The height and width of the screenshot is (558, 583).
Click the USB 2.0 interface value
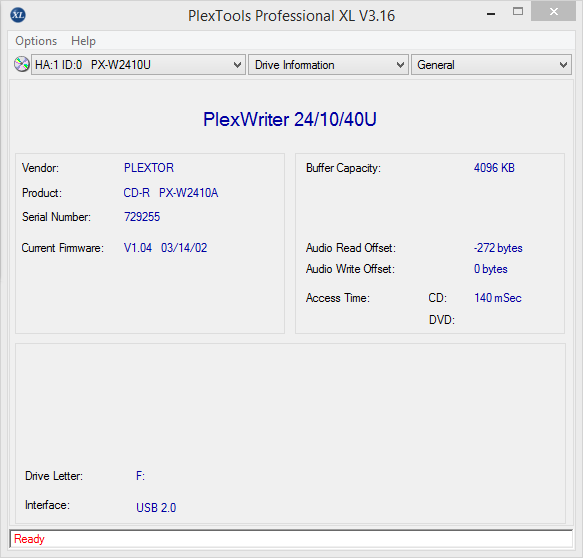(156, 507)
